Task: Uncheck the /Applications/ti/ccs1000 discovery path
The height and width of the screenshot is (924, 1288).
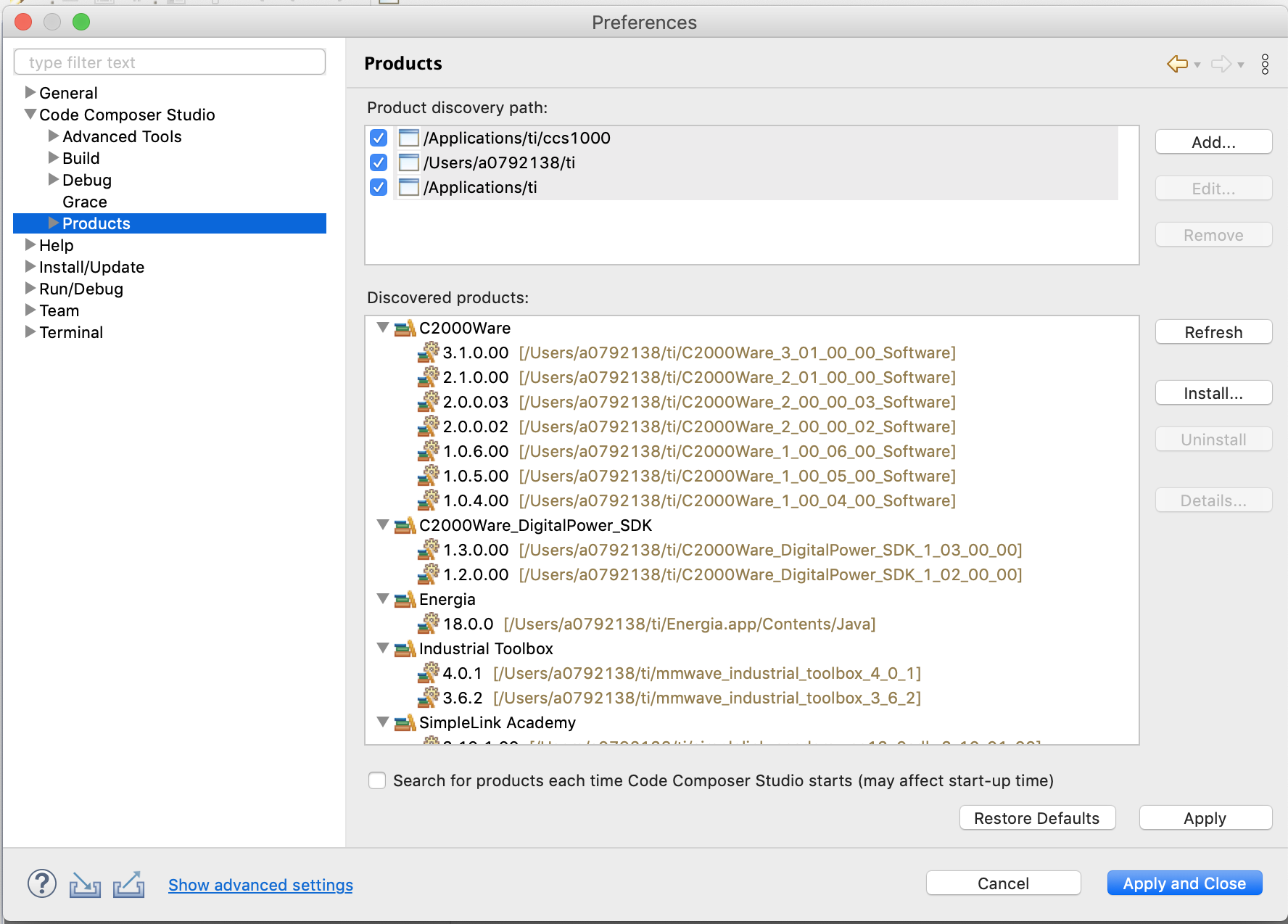Action: (x=379, y=138)
